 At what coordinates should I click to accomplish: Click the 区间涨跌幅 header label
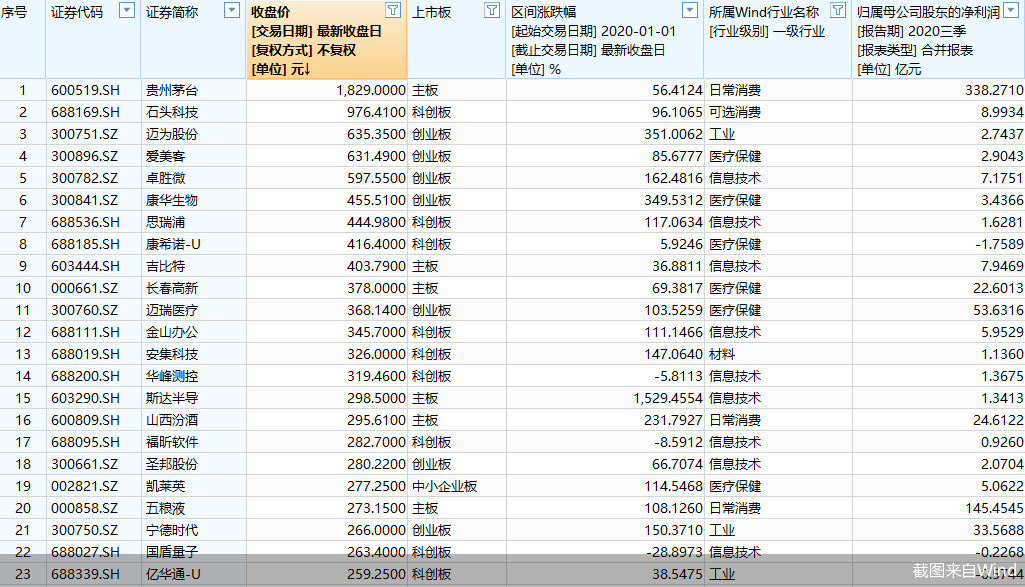[x=544, y=12]
